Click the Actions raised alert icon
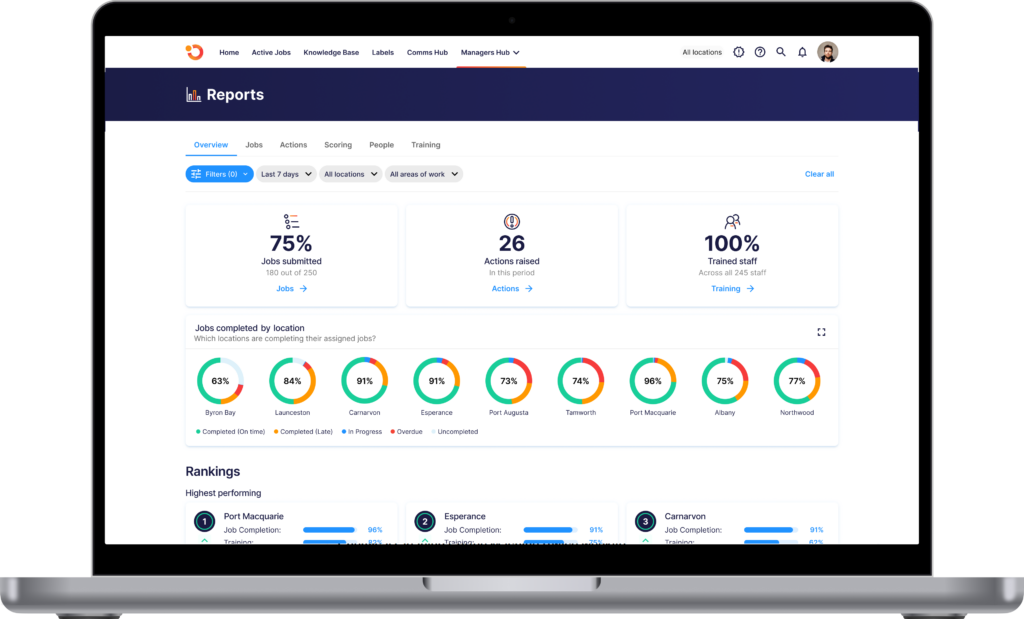 [x=512, y=222]
